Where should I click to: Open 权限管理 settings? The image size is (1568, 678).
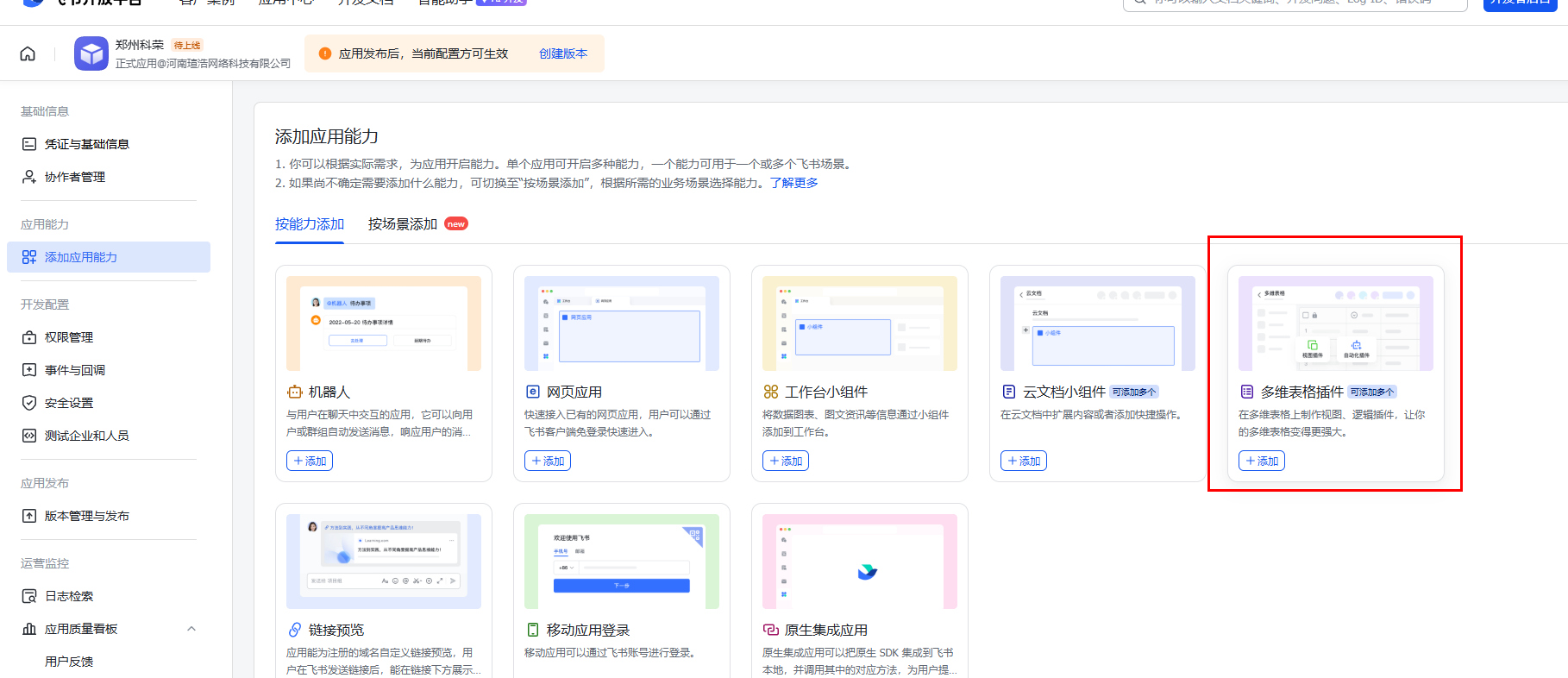coord(68,337)
